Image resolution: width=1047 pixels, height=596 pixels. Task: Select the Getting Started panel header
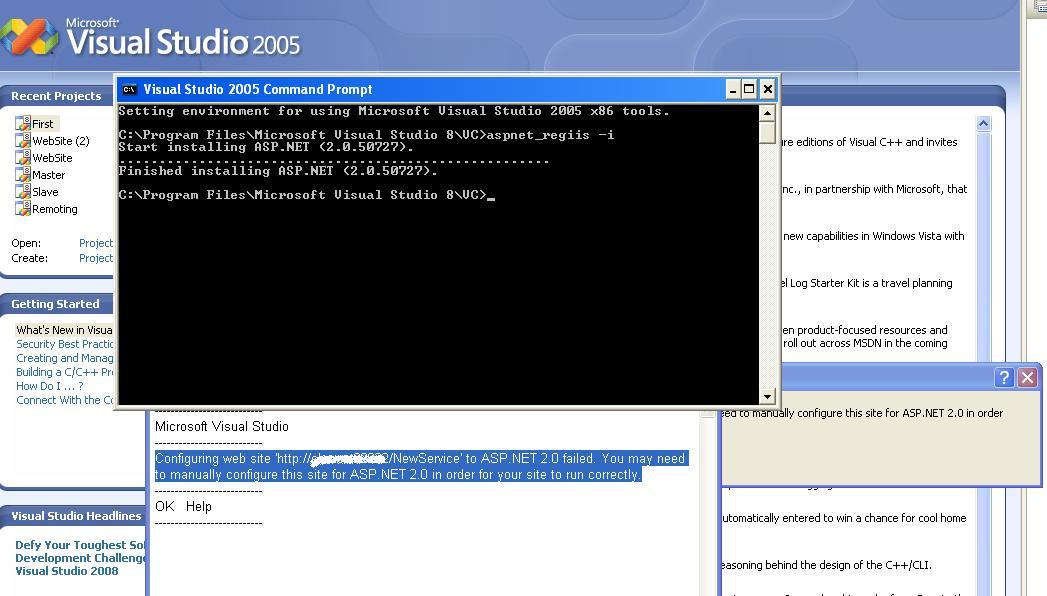55,304
